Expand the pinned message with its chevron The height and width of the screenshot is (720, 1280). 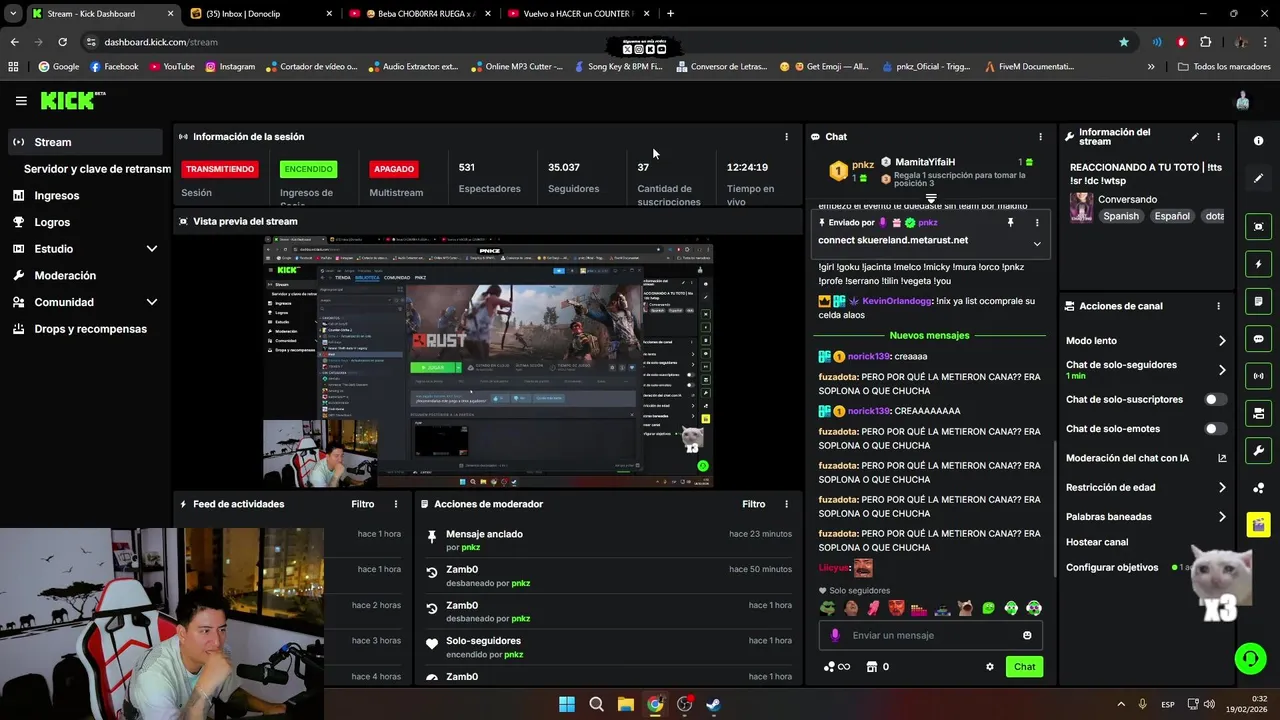pos(1037,244)
